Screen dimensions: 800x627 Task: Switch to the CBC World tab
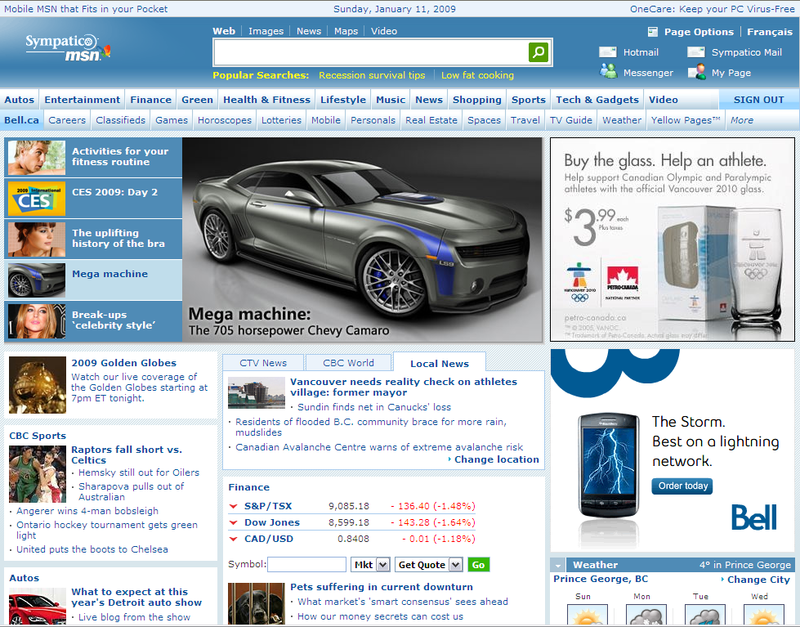pos(348,363)
